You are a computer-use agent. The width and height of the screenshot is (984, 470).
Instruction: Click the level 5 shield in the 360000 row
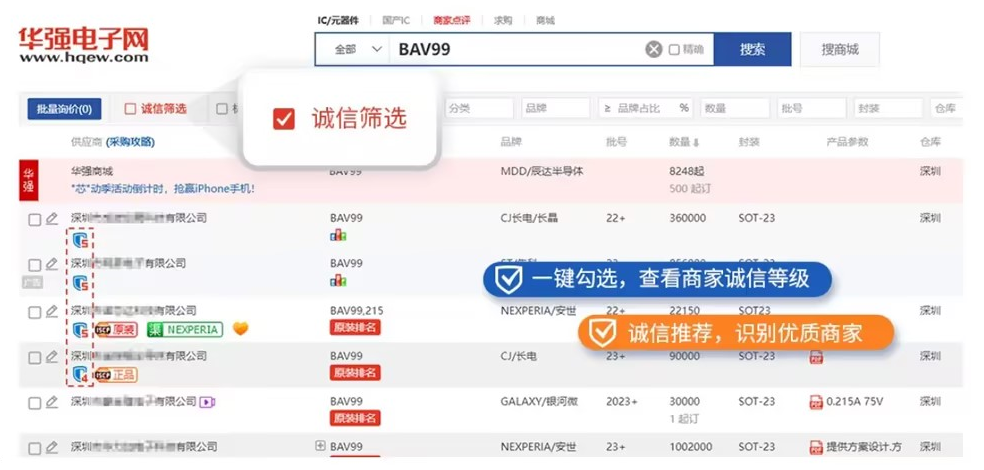(80, 240)
